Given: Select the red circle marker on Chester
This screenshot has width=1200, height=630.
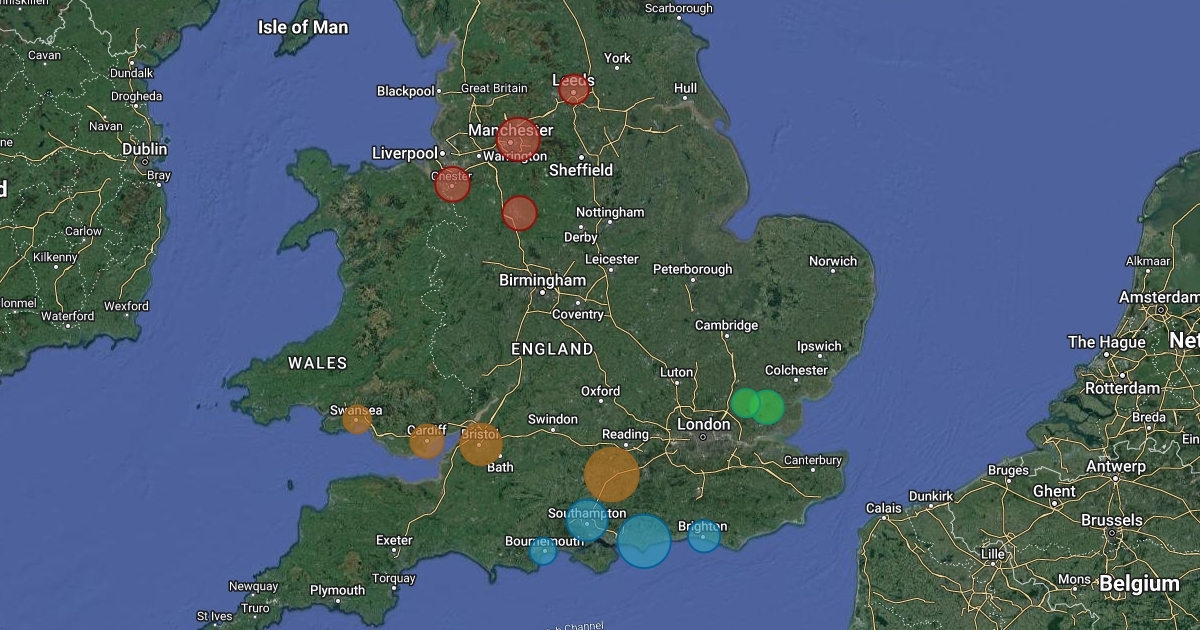Looking at the screenshot, I should 452,184.
